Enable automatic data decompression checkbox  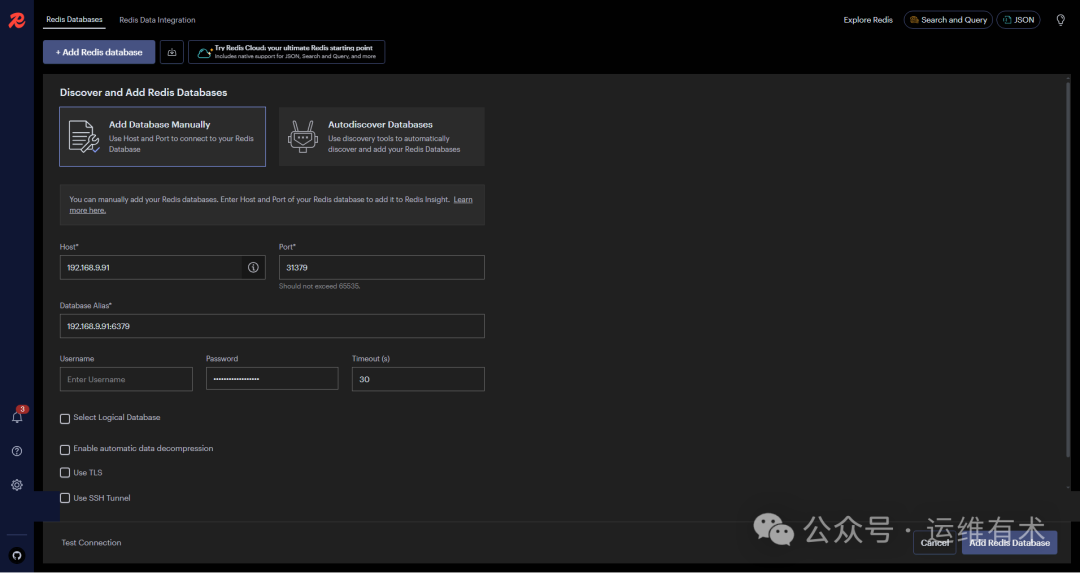click(x=65, y=450)
